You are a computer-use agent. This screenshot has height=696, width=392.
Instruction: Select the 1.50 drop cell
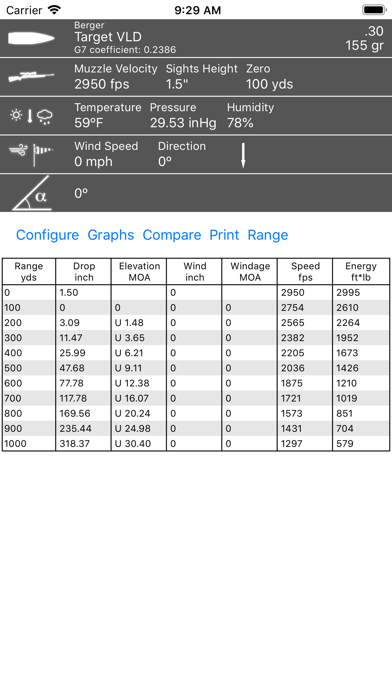[84, 293]
